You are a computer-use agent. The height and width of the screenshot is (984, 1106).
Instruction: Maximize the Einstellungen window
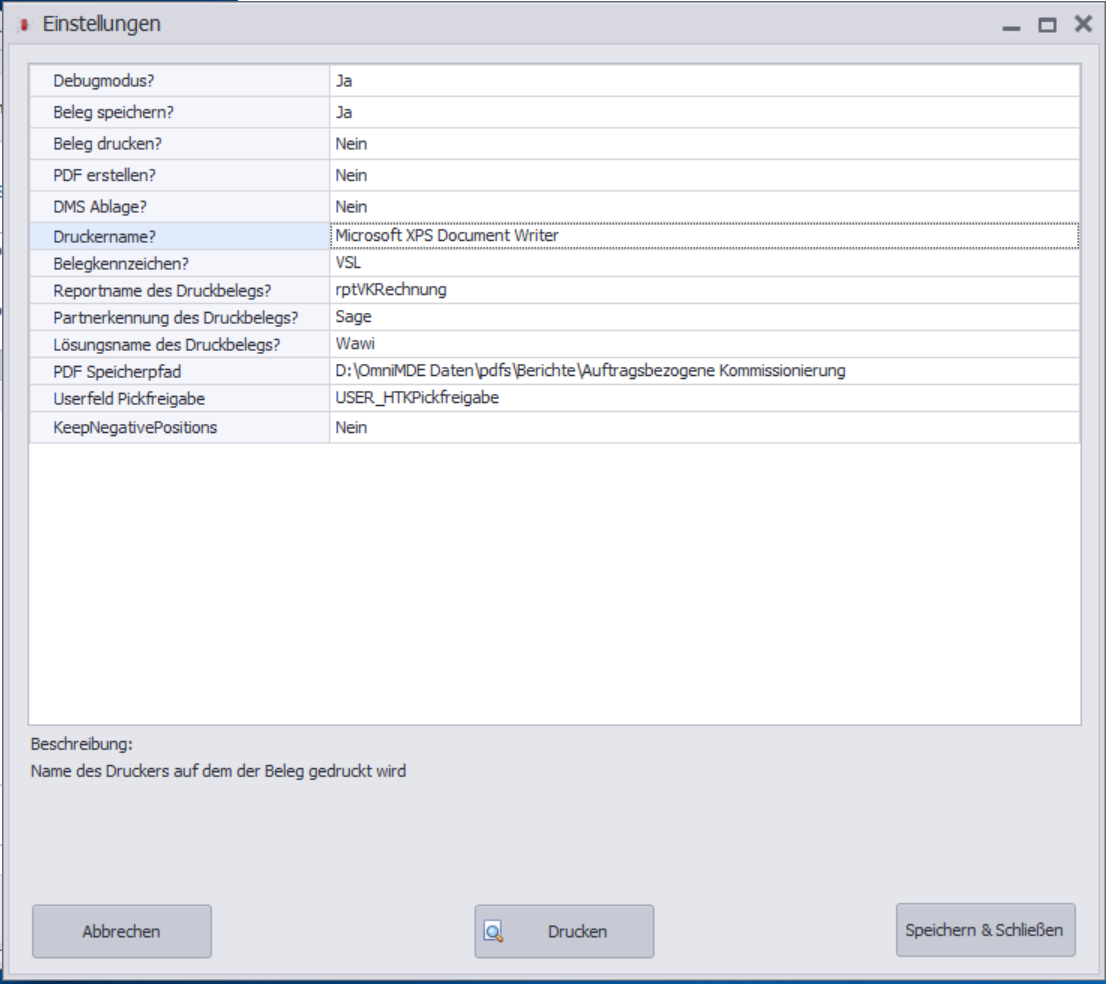pyautogui.click(x=1047, y=25)
